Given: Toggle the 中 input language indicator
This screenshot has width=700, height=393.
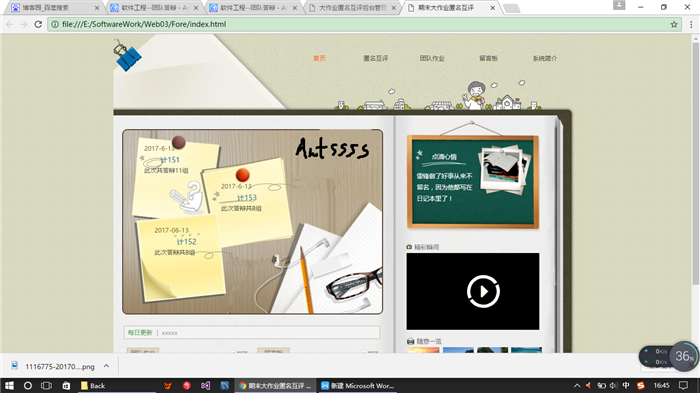Looking at the screenshot, I should point(626,385).
